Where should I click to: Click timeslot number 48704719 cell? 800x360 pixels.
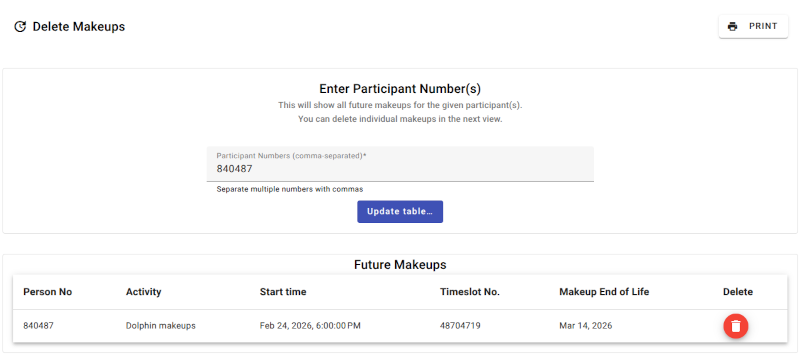[460, 326]
